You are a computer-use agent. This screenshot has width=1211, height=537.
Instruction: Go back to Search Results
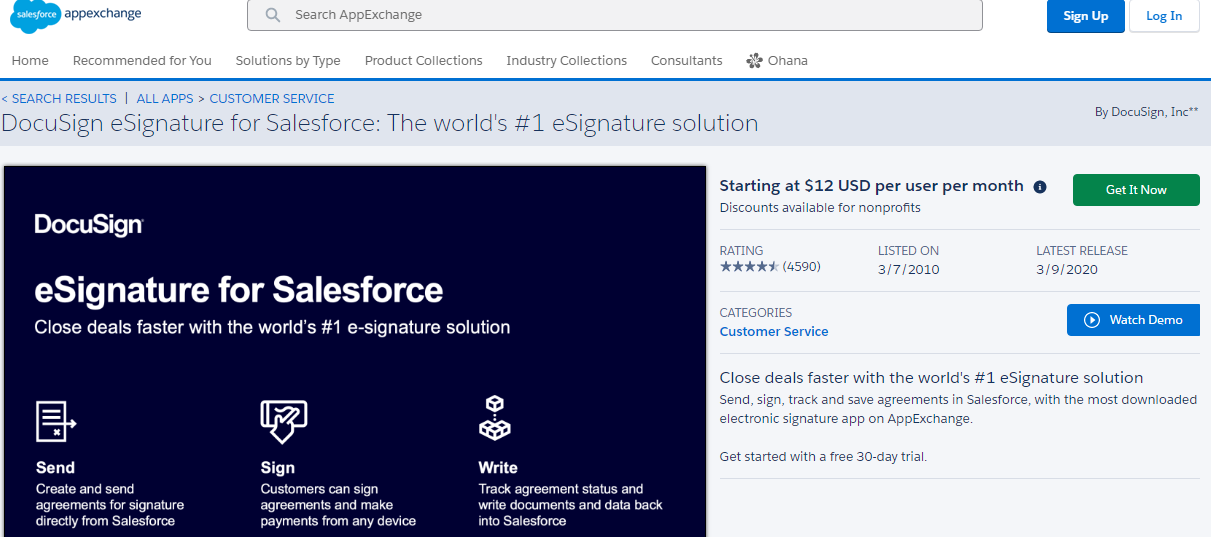pyautogui.click(x=59, y=99)
